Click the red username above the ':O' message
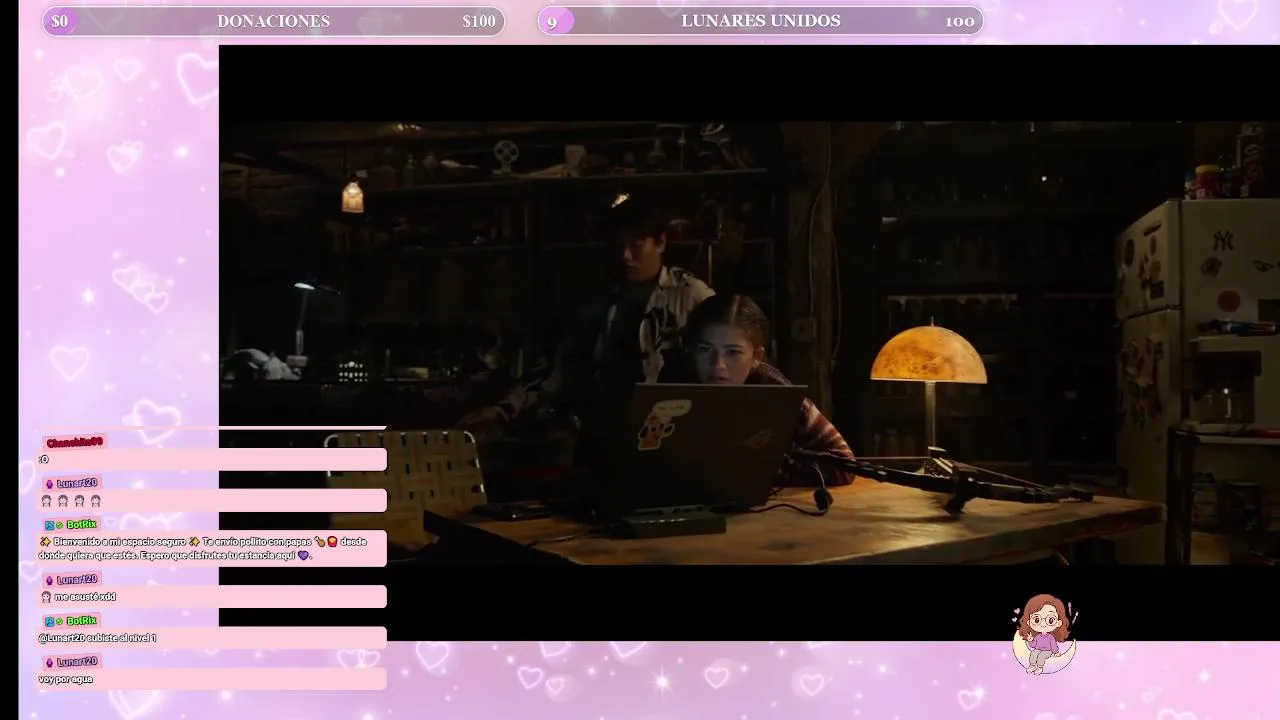Screen dimensions: 1280x720 pos(74,442)
